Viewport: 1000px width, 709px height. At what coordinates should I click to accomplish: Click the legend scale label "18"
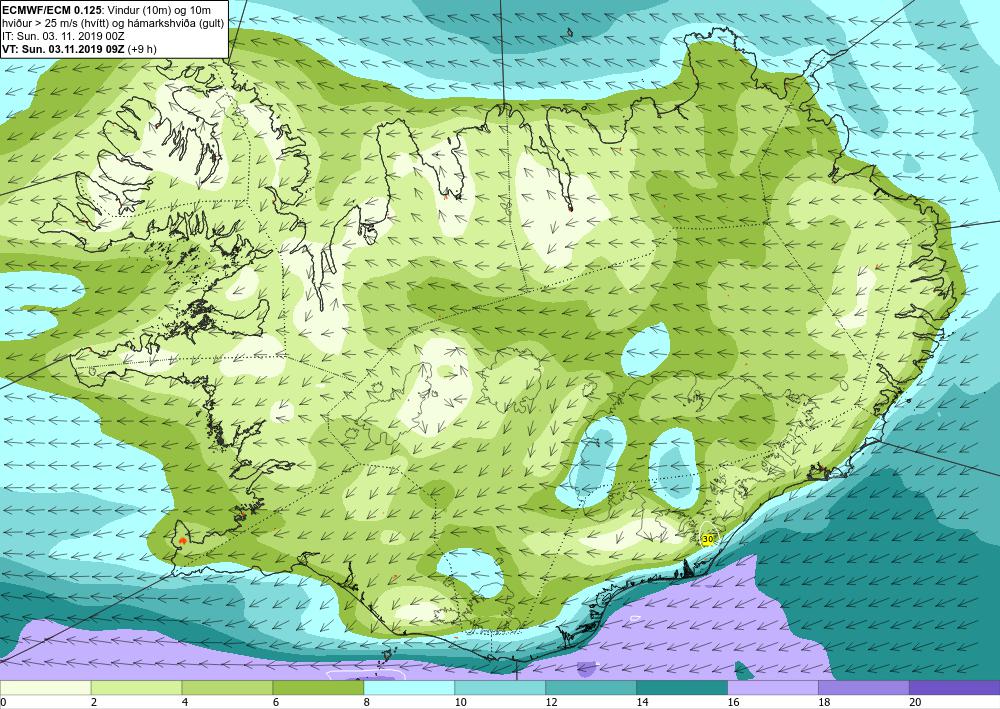click(824, 702)
